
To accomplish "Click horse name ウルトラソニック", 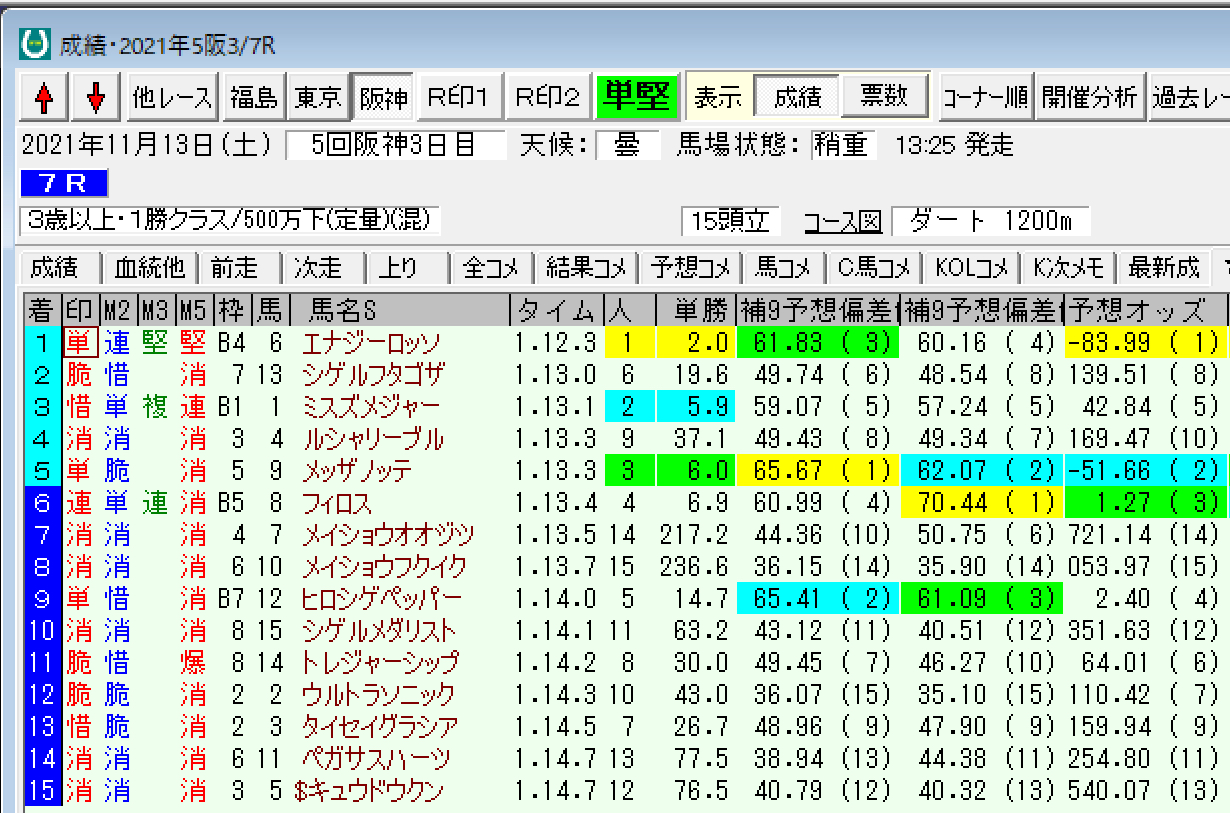I will pyautogui.click(x=377, y=695).
